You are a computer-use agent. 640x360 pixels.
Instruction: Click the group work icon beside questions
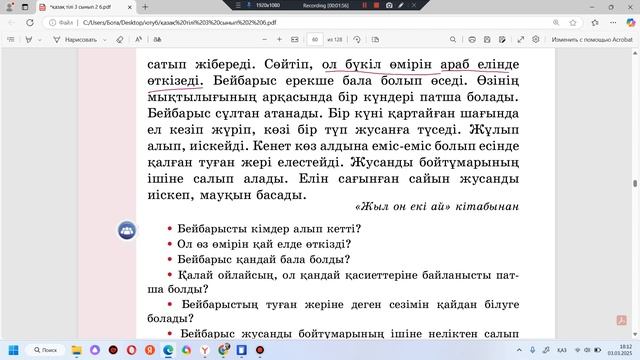127,231
